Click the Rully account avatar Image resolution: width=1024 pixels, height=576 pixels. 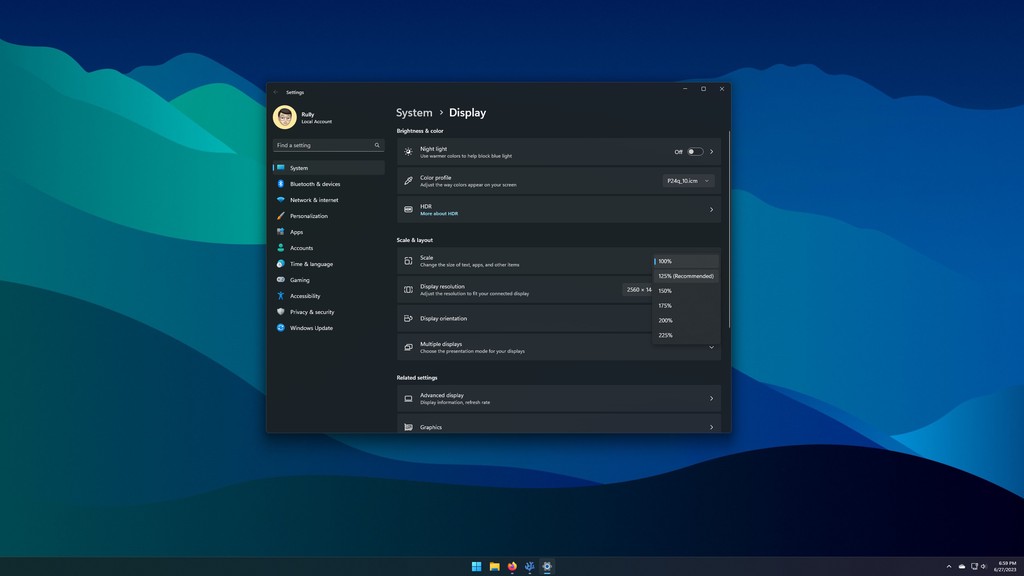point(283,116)
